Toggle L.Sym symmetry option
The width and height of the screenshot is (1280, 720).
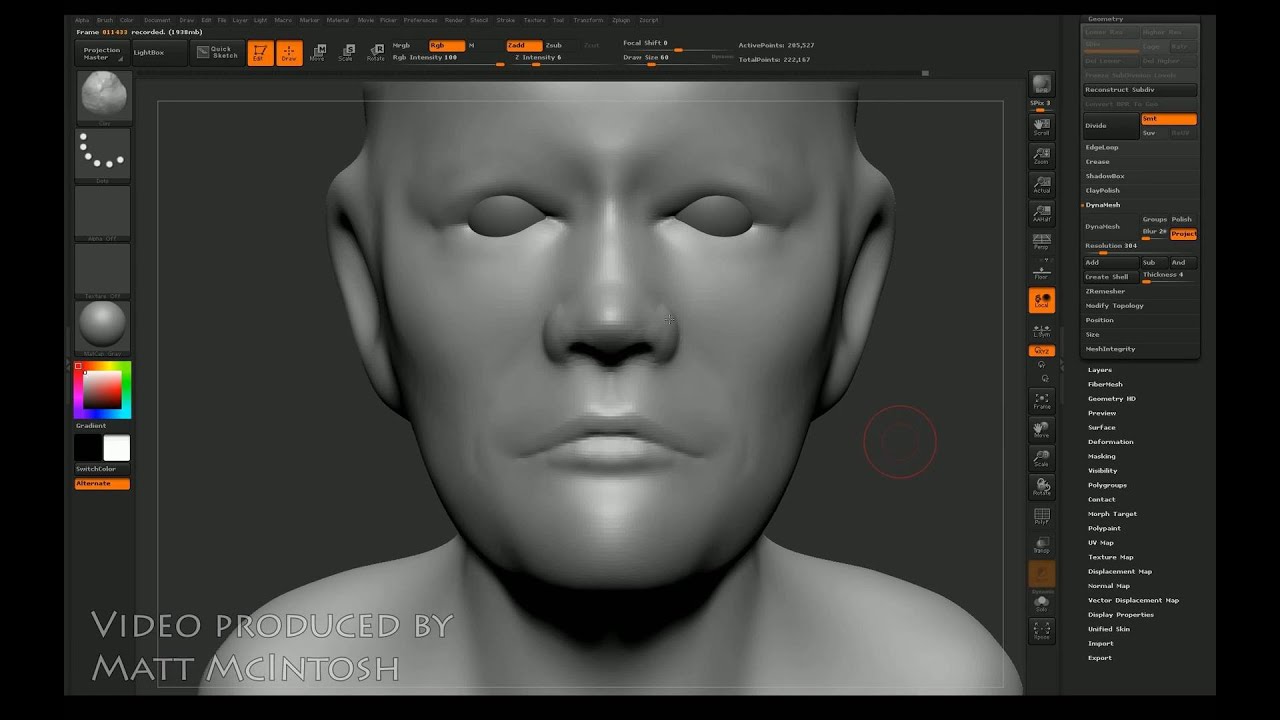(1041, 329)
